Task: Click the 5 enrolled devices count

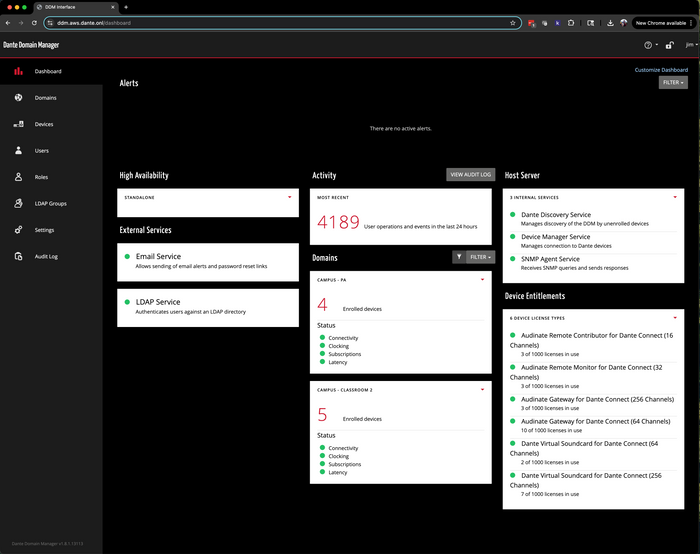Action: point(322,415)
